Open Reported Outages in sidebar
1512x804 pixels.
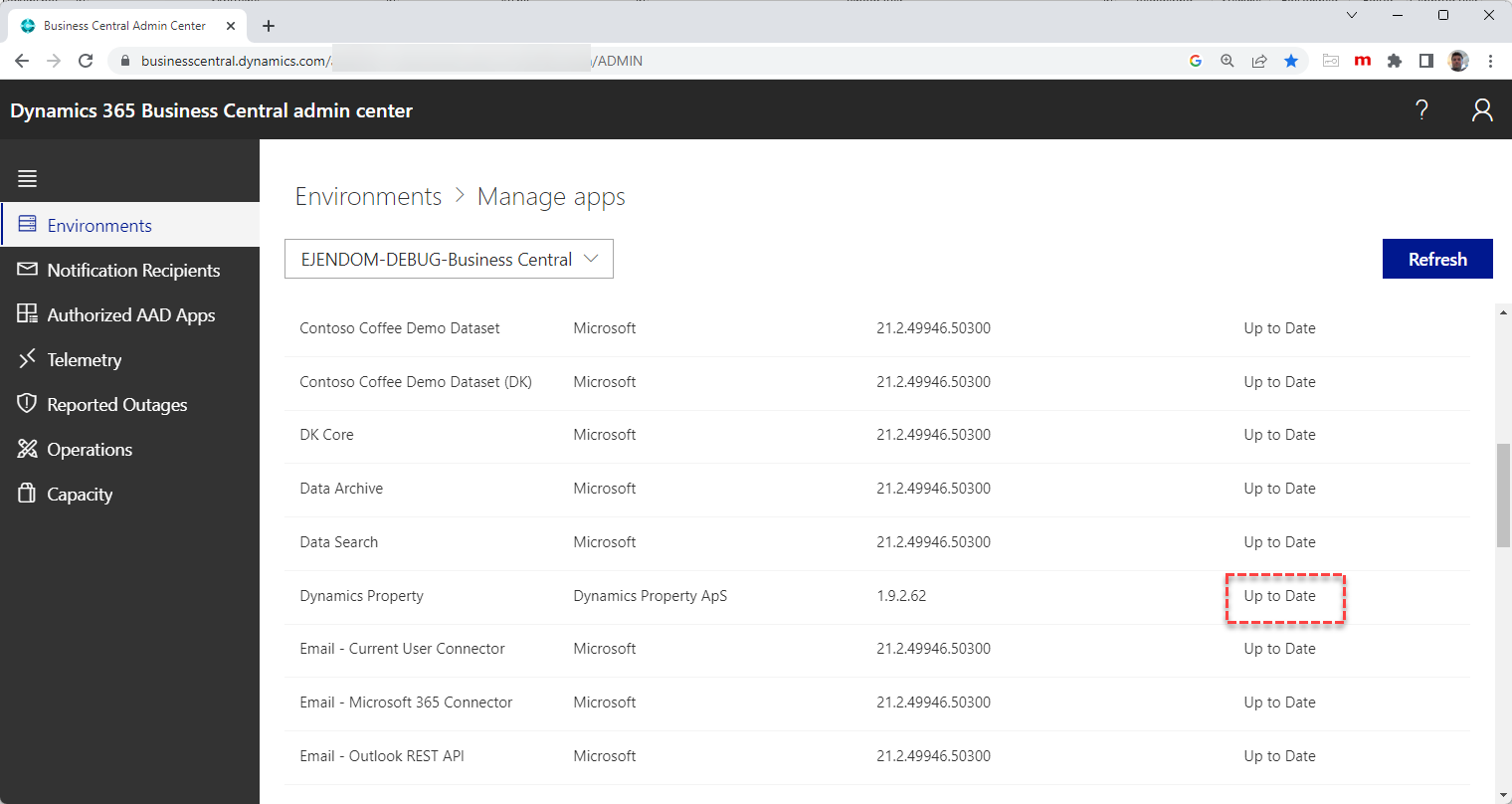pos(129,404)
